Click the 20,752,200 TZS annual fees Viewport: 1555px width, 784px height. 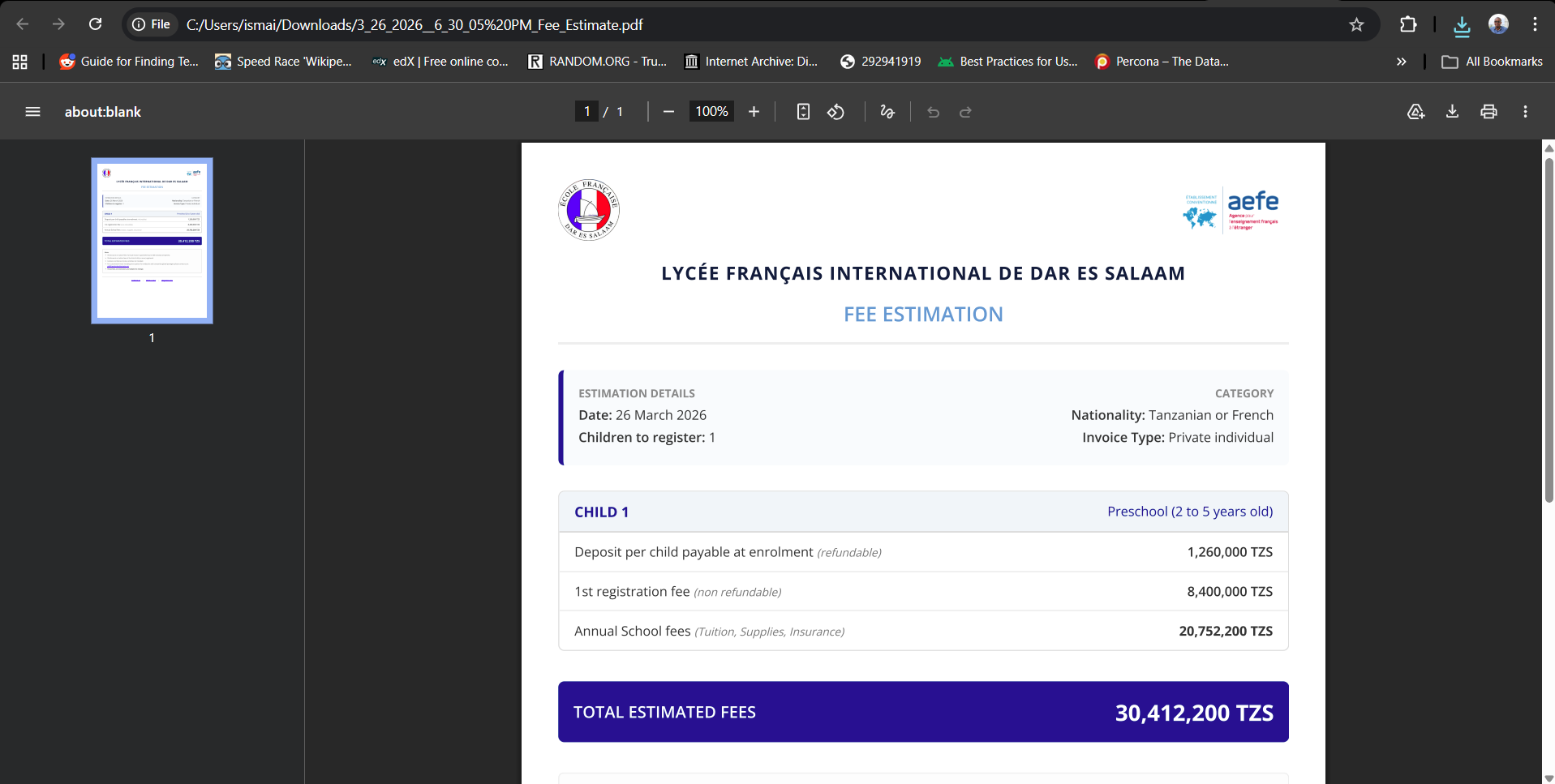1226,631
